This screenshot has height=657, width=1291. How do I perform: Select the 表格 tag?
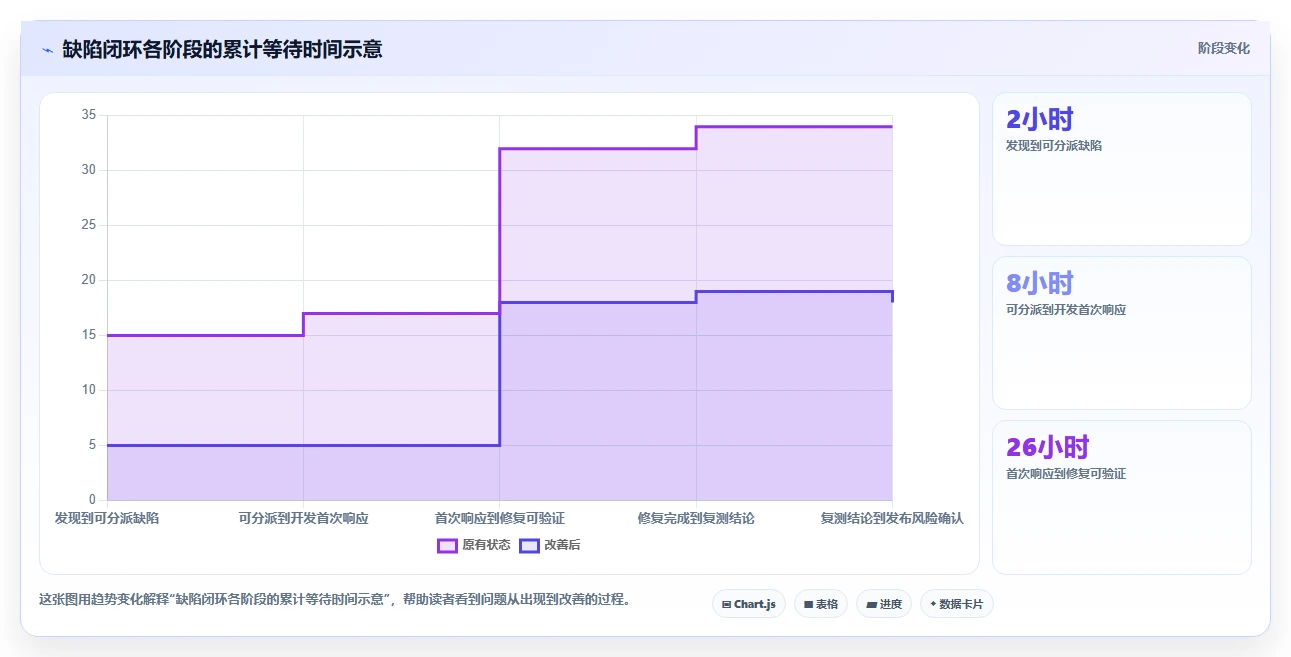(x=821, y=604)
